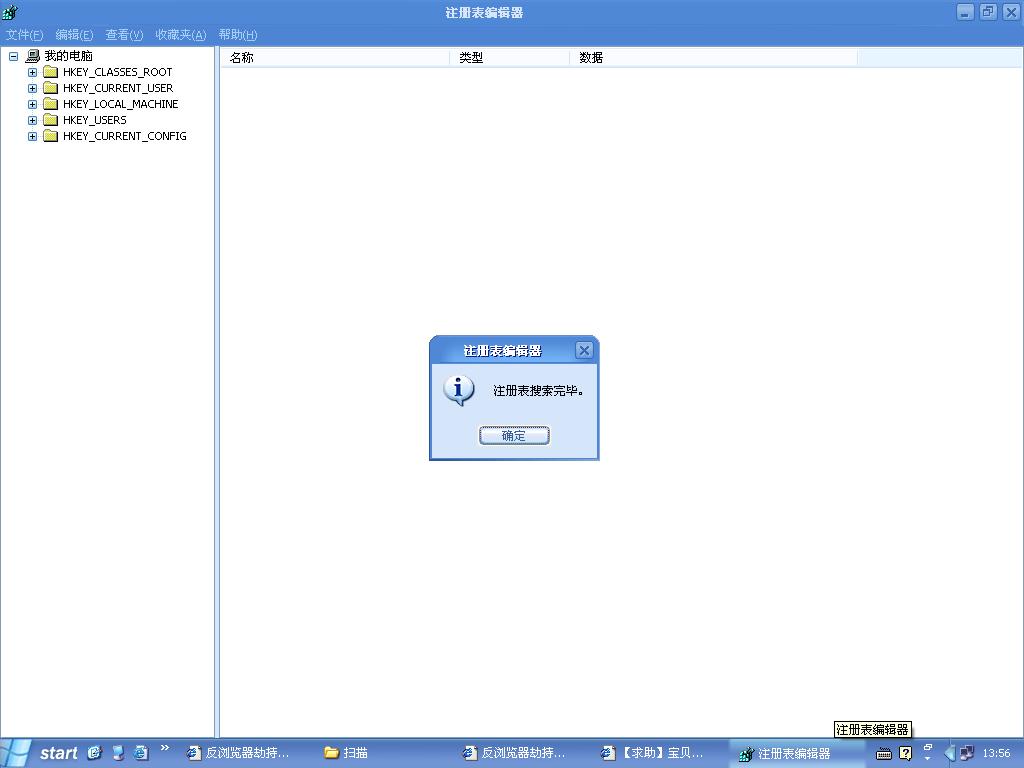
Task: Click the blue info icon in the dialog
Action: click(458, 391)
